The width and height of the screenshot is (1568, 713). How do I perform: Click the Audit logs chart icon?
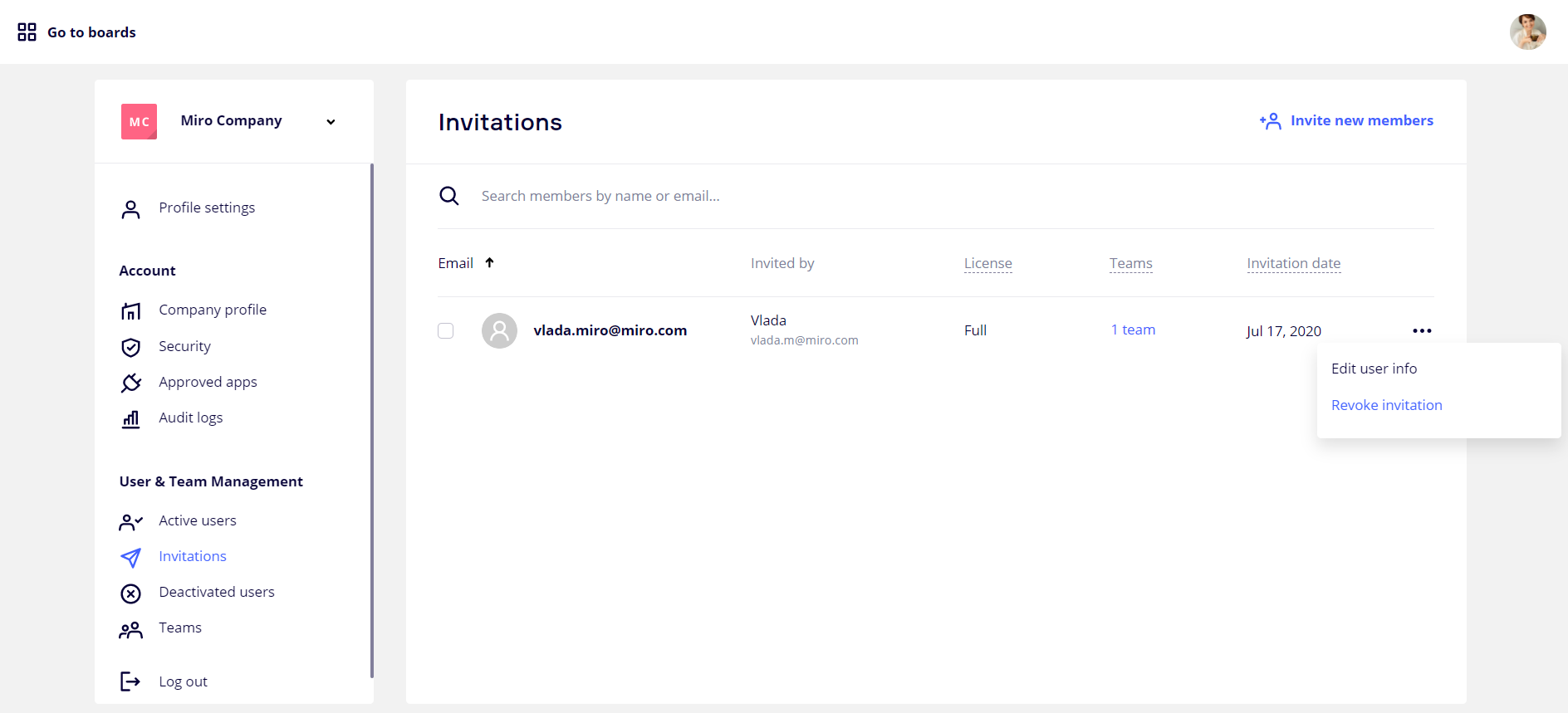pos(130,418)
